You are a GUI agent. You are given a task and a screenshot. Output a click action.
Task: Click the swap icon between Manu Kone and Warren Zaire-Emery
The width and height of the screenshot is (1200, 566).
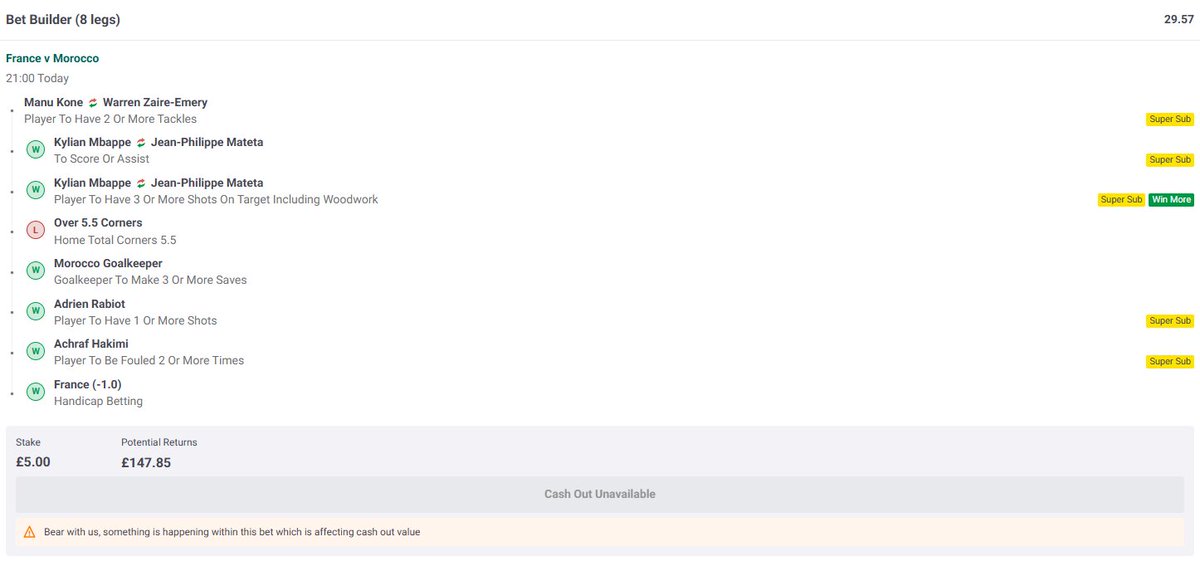[x=93, y=103]
